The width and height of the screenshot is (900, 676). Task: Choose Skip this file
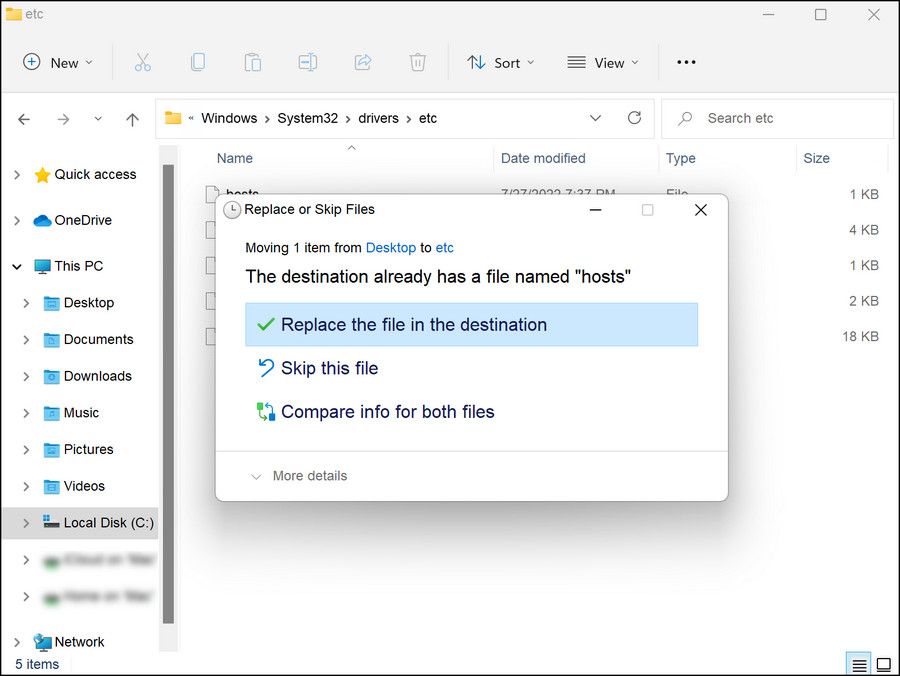click(329, 368)
